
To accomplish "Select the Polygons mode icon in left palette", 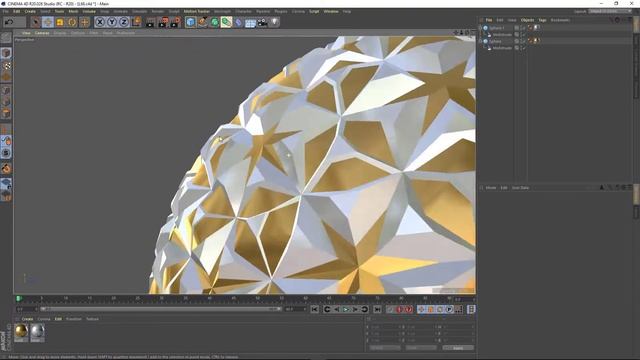I will click(x=6, y=113).
